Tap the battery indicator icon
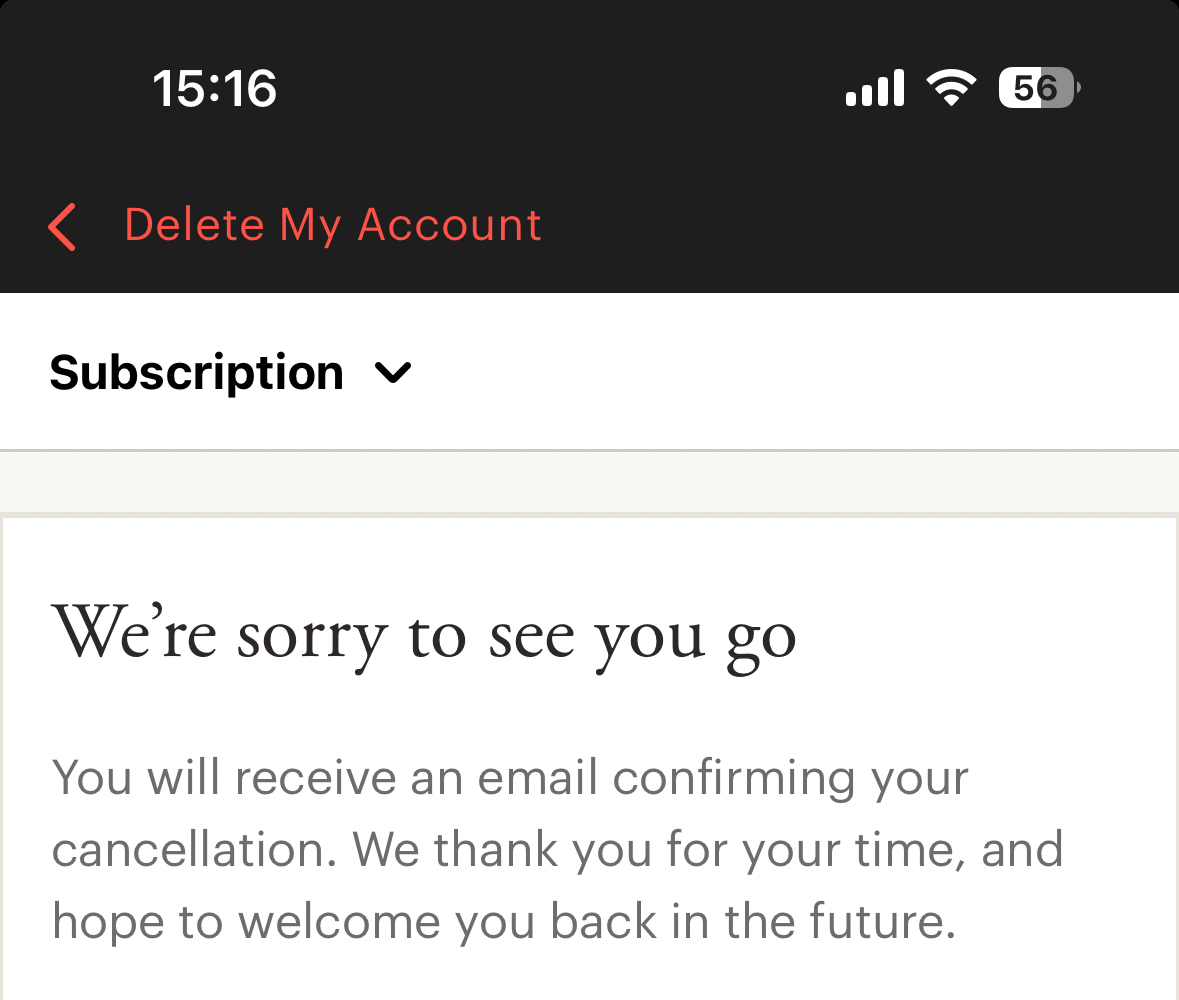This screenshot has height=1000, width=1179. click(1040, 88)
